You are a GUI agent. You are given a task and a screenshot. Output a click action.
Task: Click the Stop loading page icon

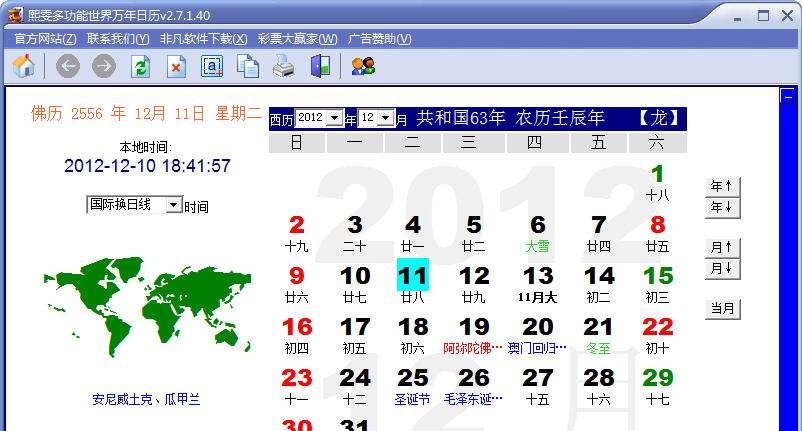coord(176,66)
